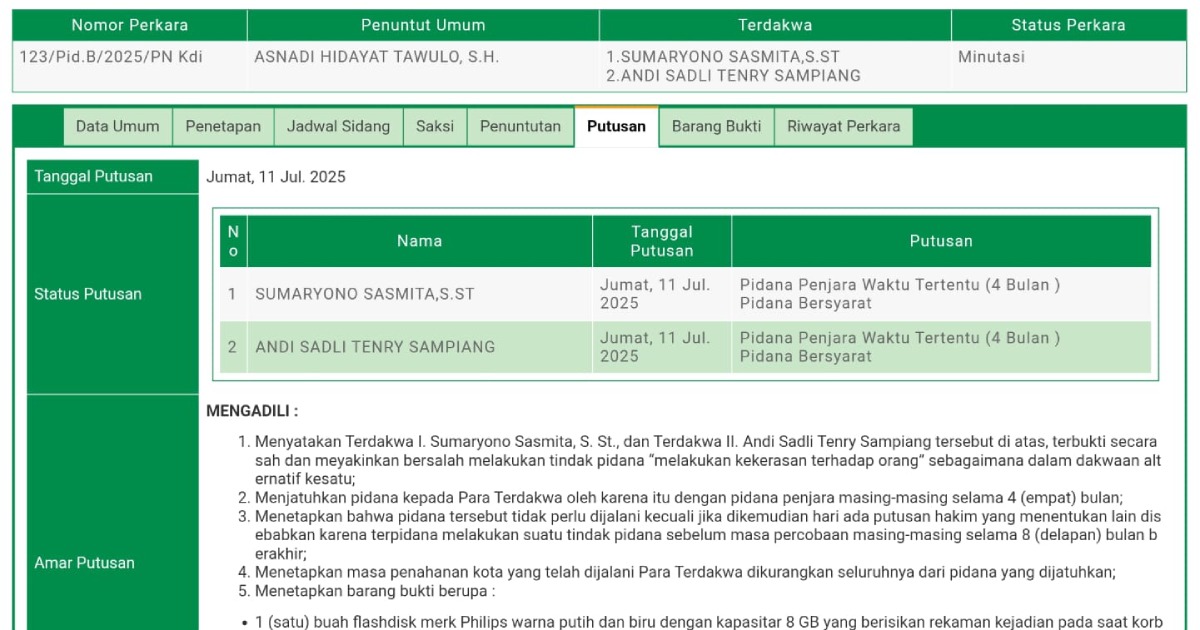Select the Putusan tab
Viewport: 1200px width, 630px height.
[616, 127]
